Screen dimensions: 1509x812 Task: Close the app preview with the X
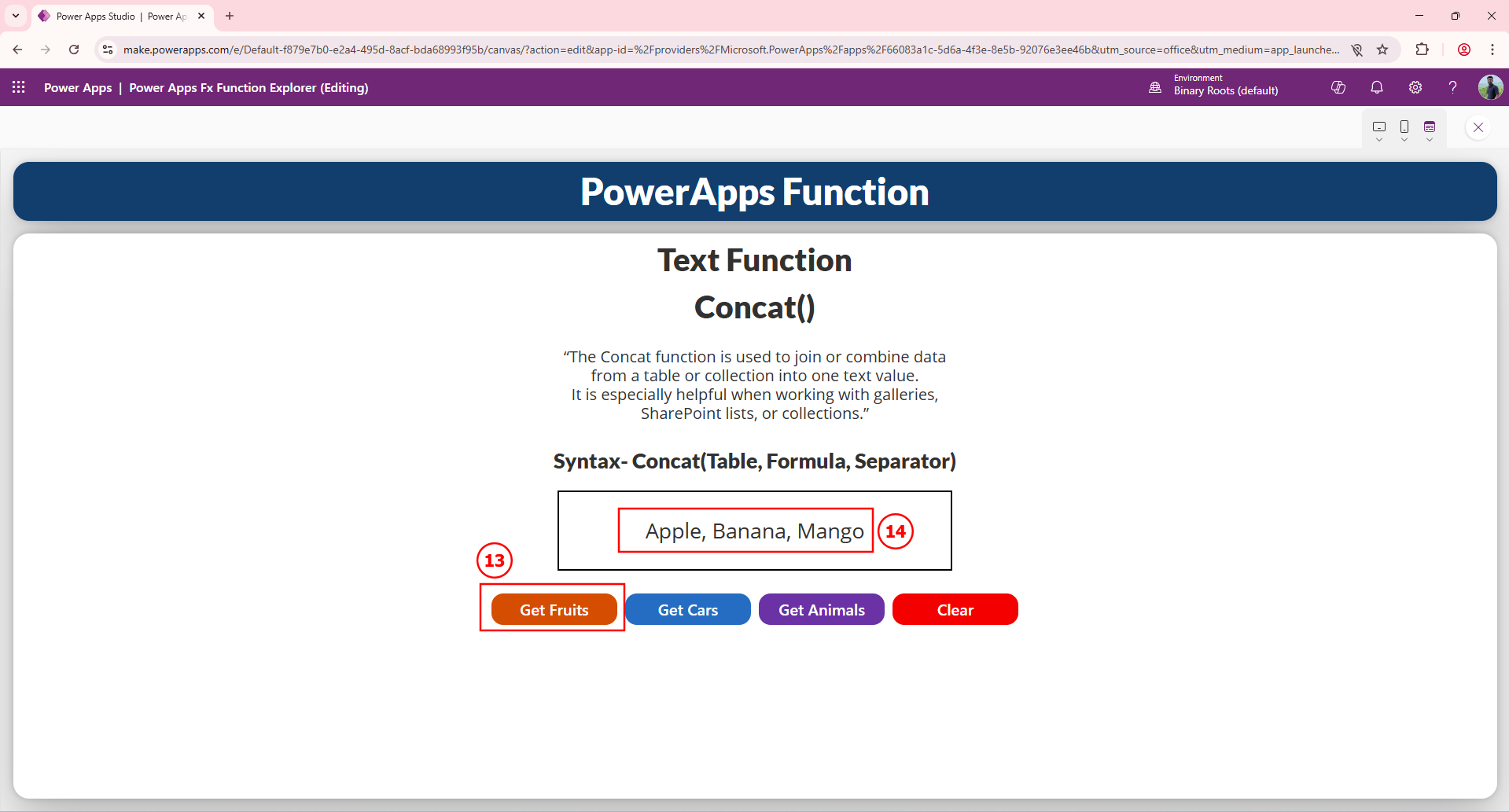(x=1478, y=127)
